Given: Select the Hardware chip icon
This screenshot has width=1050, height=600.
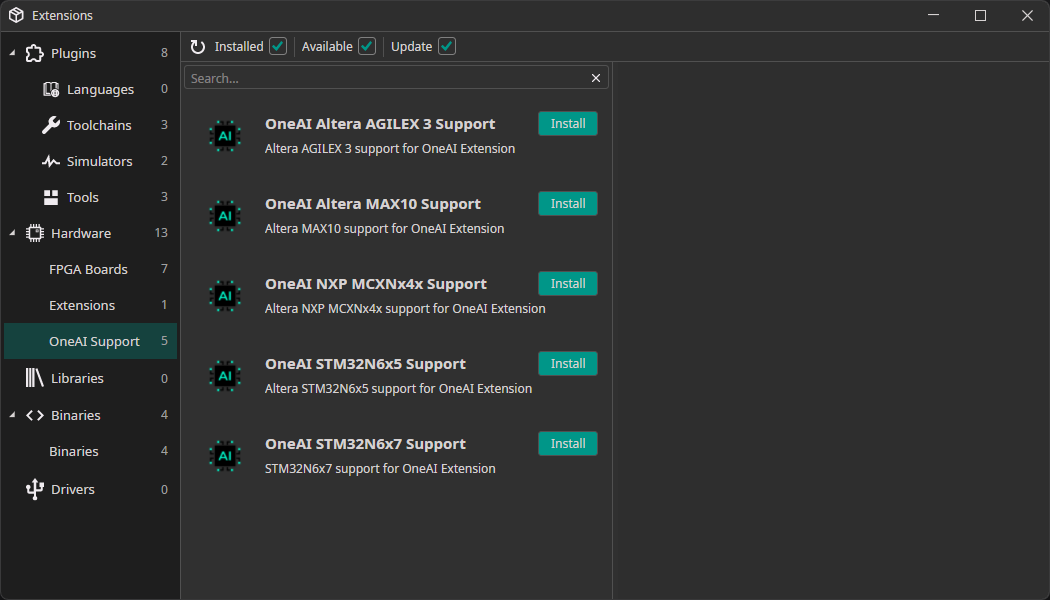Looking at the screenshot, I should (35, 232).
